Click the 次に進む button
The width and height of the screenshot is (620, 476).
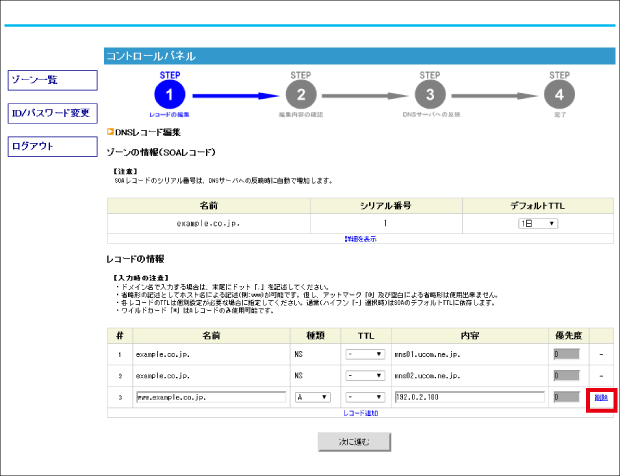[x=354, y=442]
